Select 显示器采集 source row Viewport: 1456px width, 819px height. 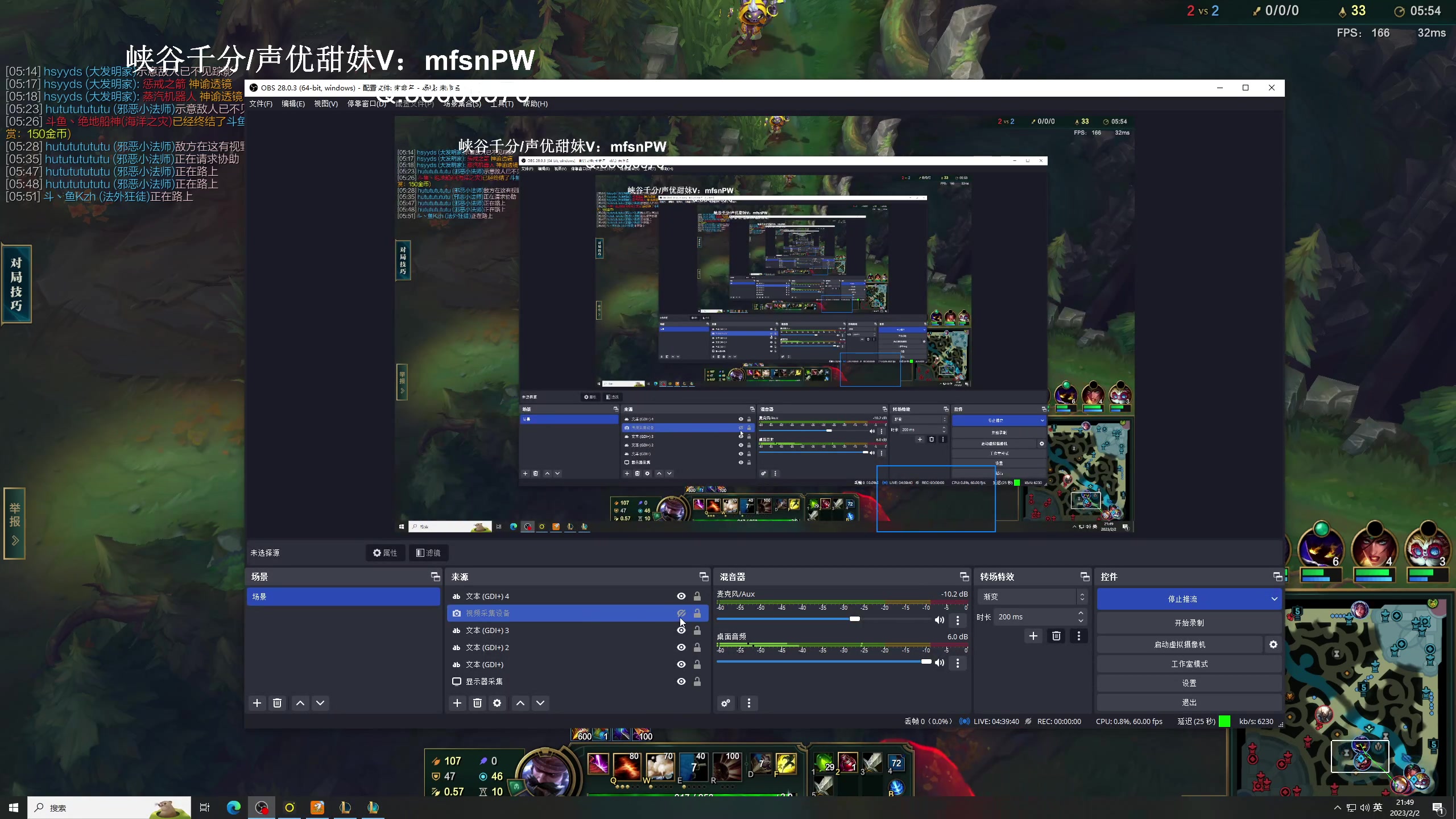pos(577,681)
